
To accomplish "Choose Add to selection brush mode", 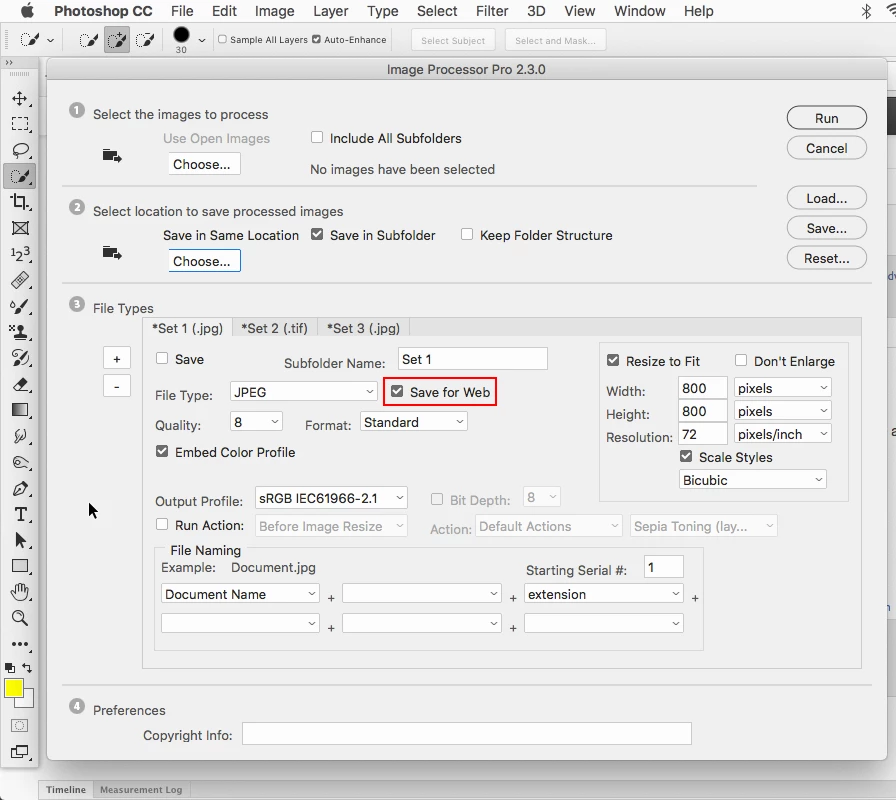I will (117, 39).
